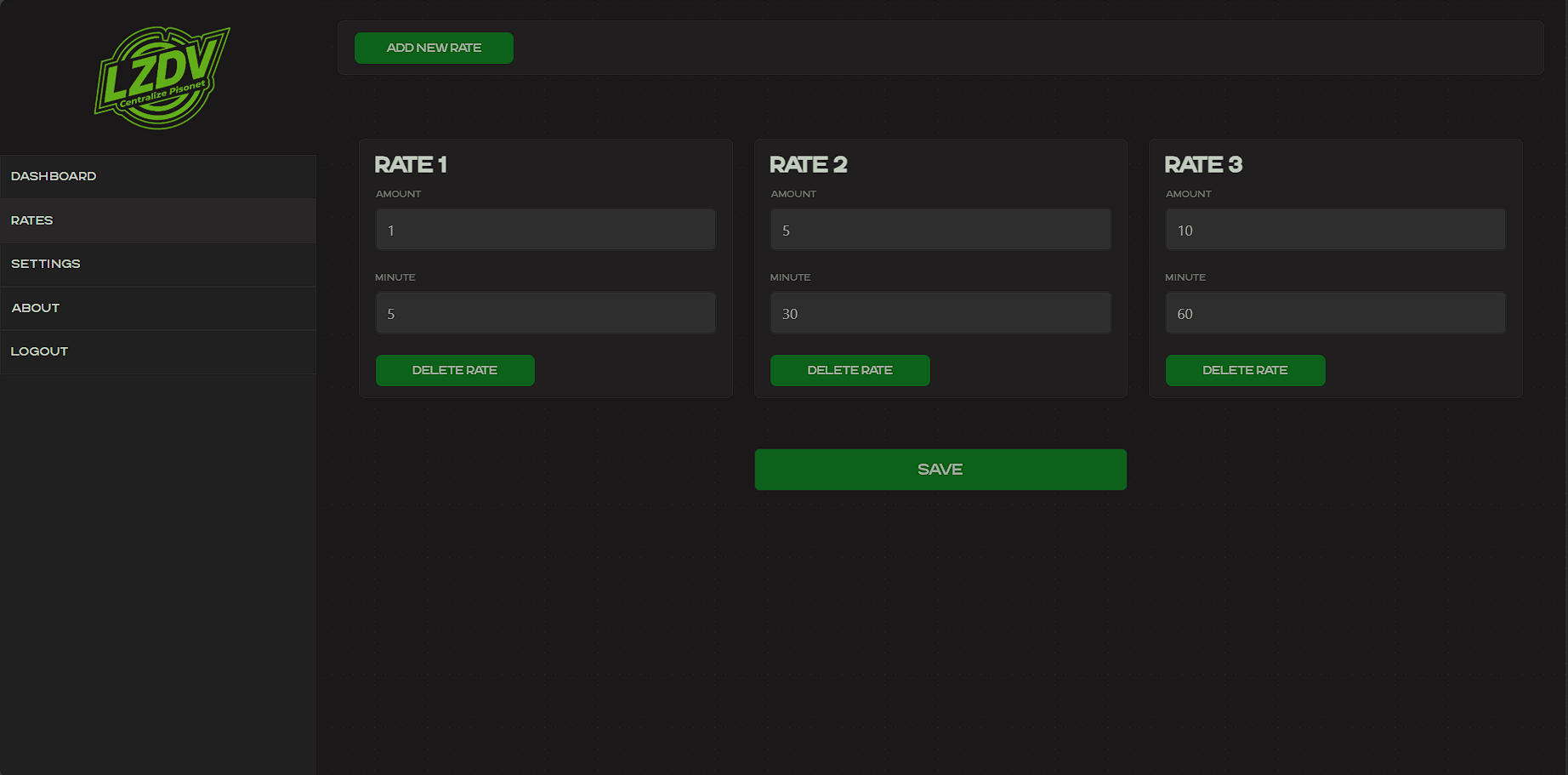Click the RATE 2 card title
The image size is (1568, 775).
click(807, 164)
